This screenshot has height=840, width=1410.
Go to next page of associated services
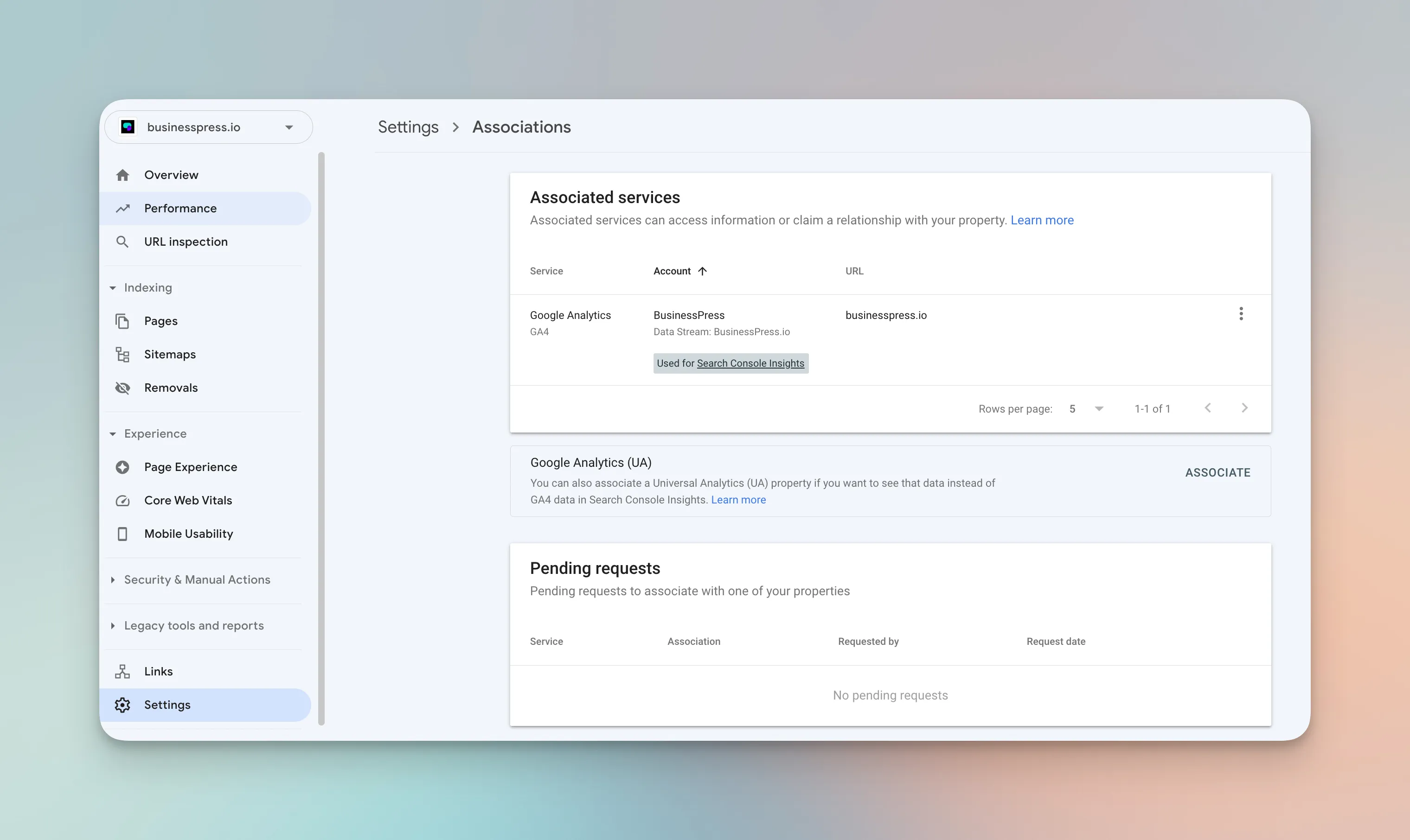click(1245, 407)
